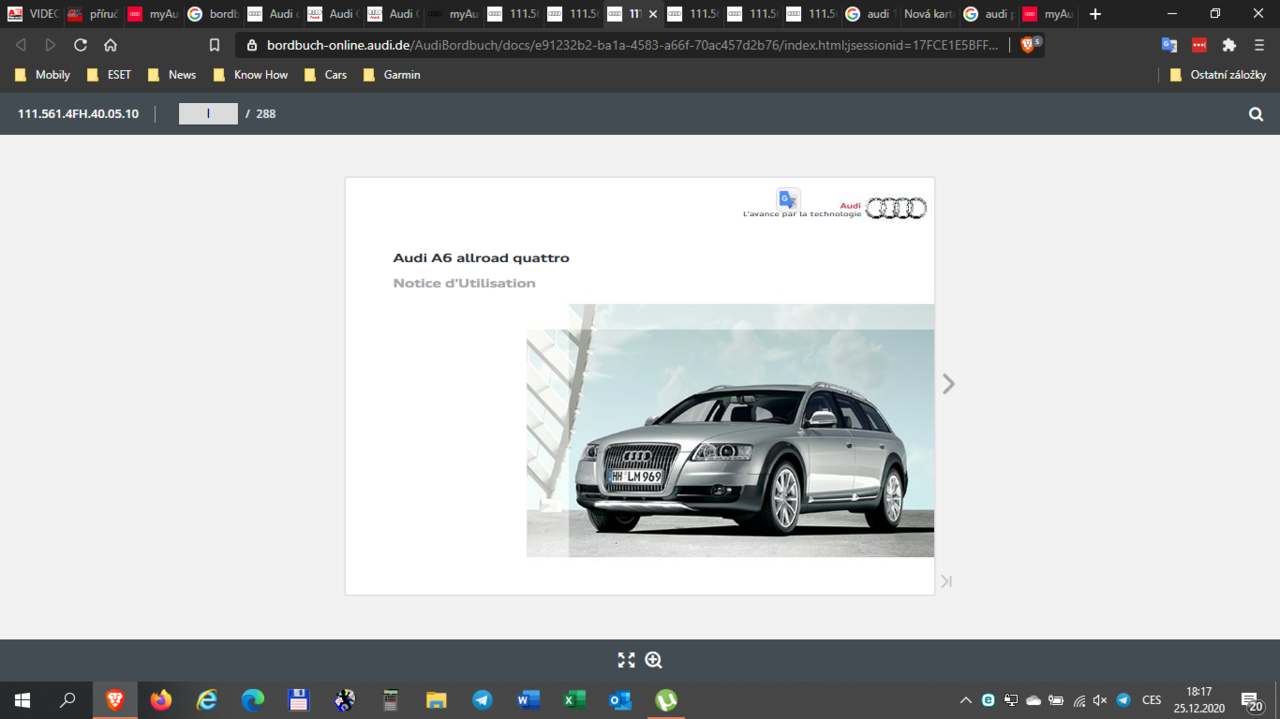Open a new browser tab

pos(1095,14)
